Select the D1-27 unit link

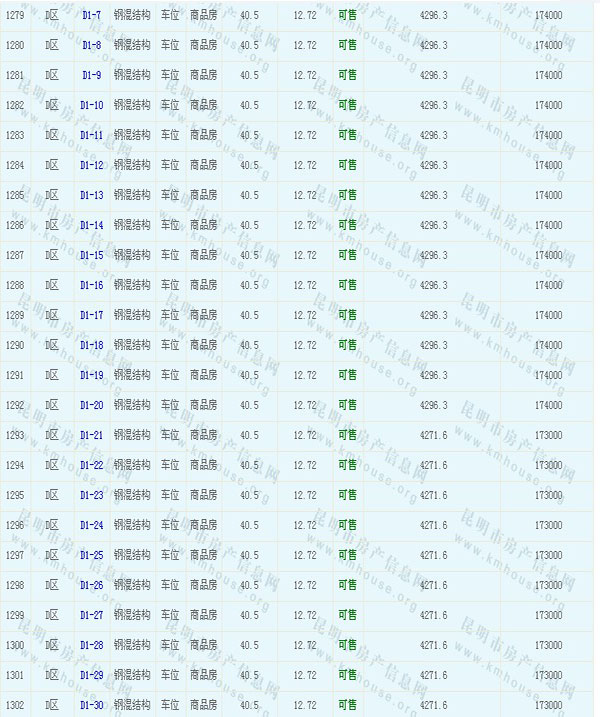(91, 615)
